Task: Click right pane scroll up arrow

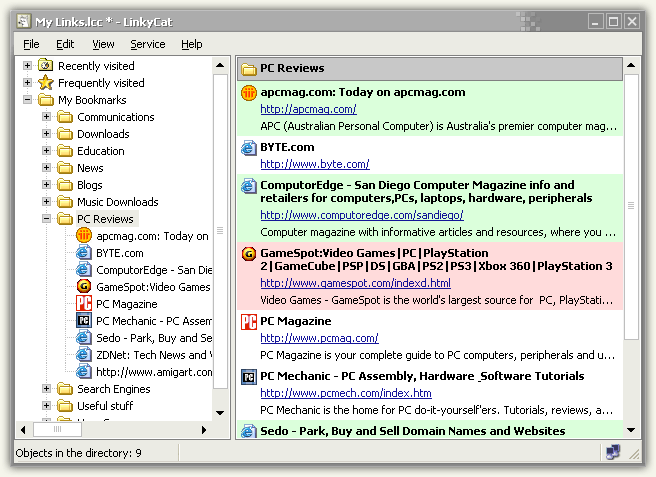Action: coord(631,65)
